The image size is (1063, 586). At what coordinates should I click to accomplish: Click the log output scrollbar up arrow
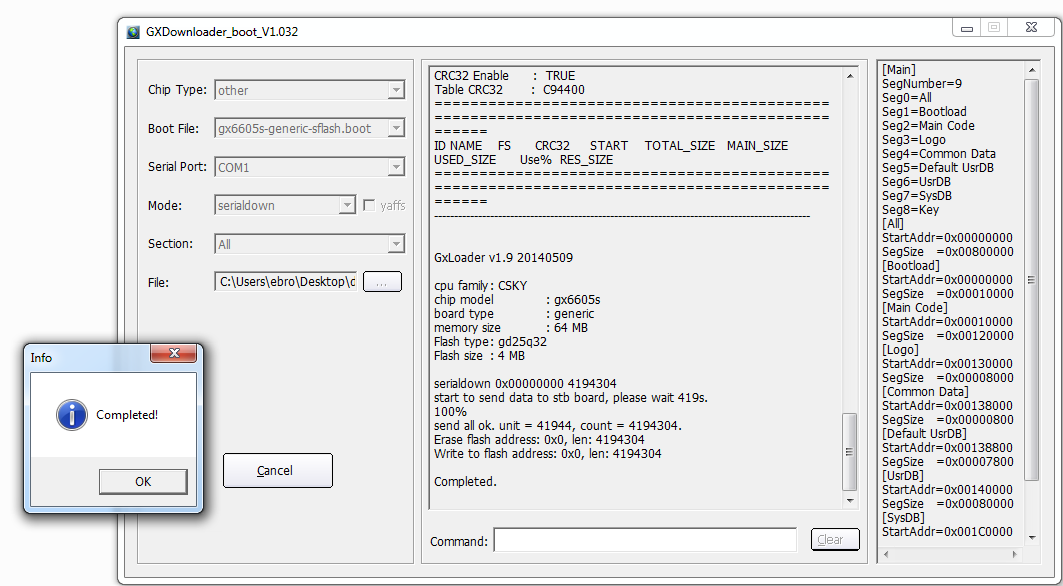click(851, 76)
